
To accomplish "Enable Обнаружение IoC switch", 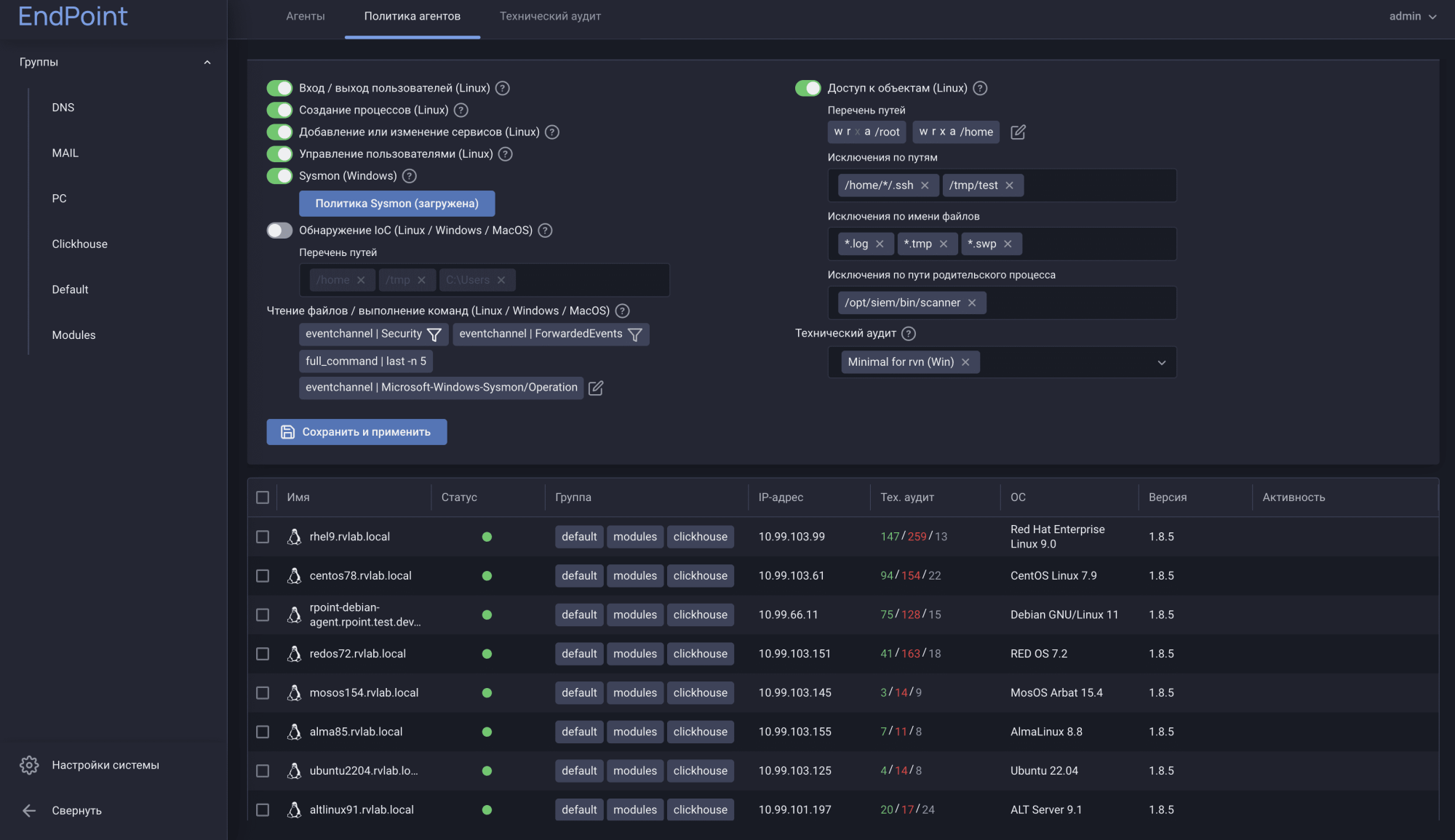I will click(279, 231).
